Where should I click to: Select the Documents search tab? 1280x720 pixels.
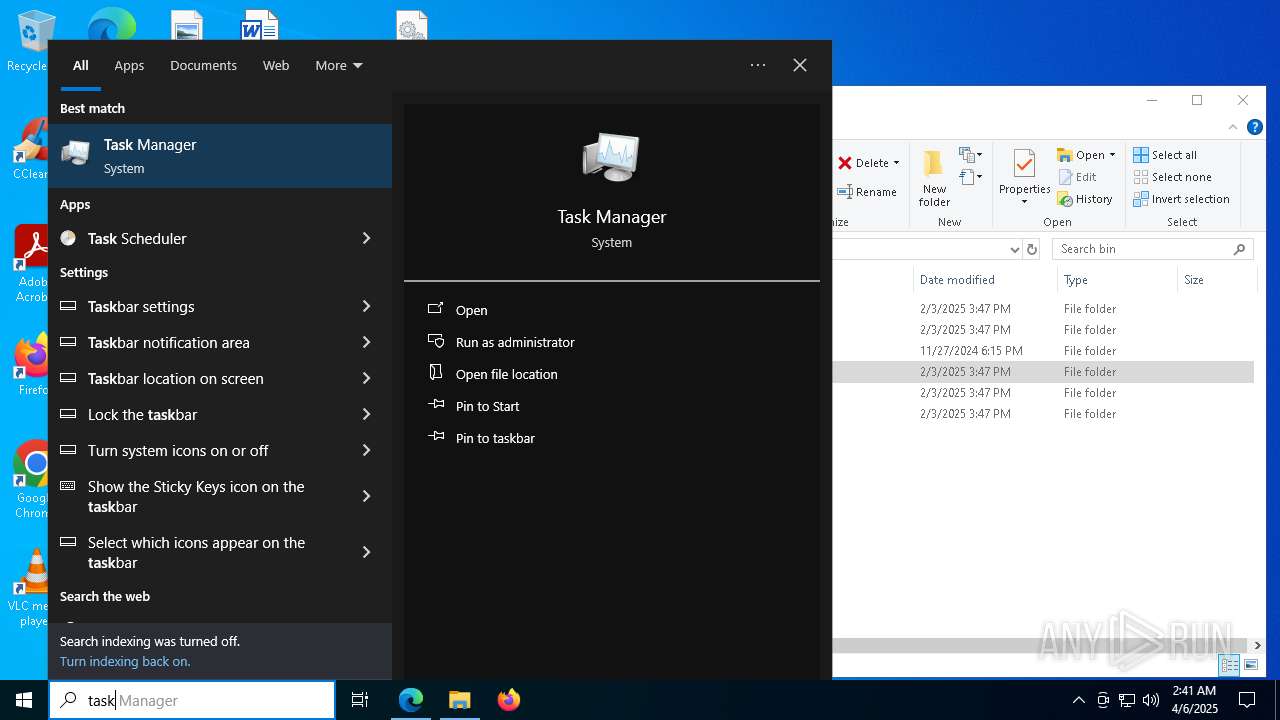(x=203, y=65)
